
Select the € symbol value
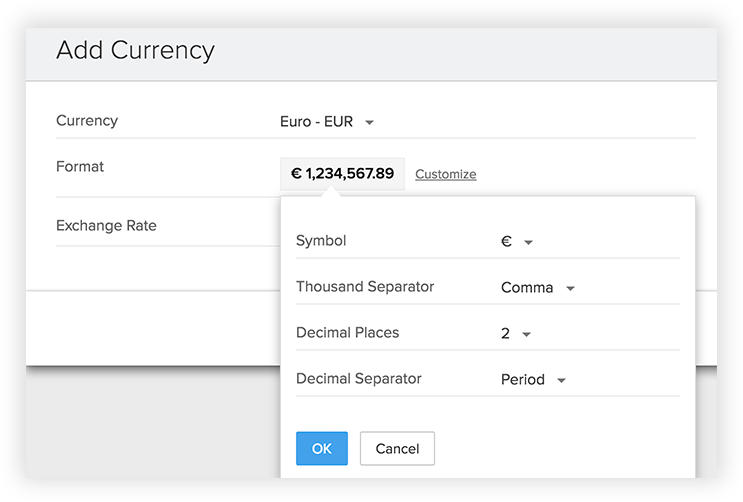coord(506,241)
